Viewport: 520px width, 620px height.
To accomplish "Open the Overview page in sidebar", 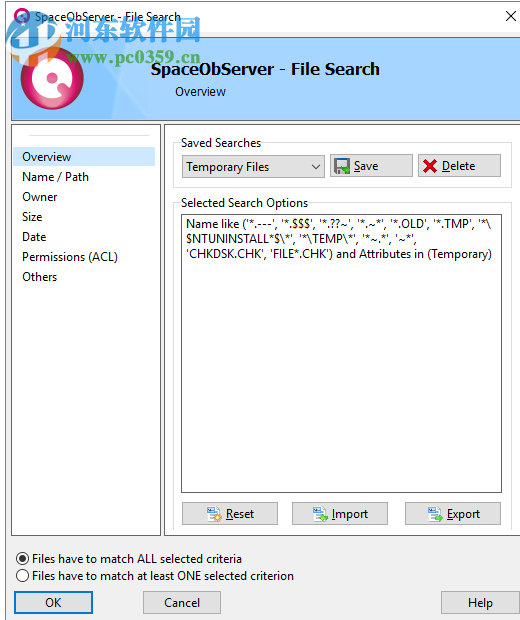I will 84,157.
